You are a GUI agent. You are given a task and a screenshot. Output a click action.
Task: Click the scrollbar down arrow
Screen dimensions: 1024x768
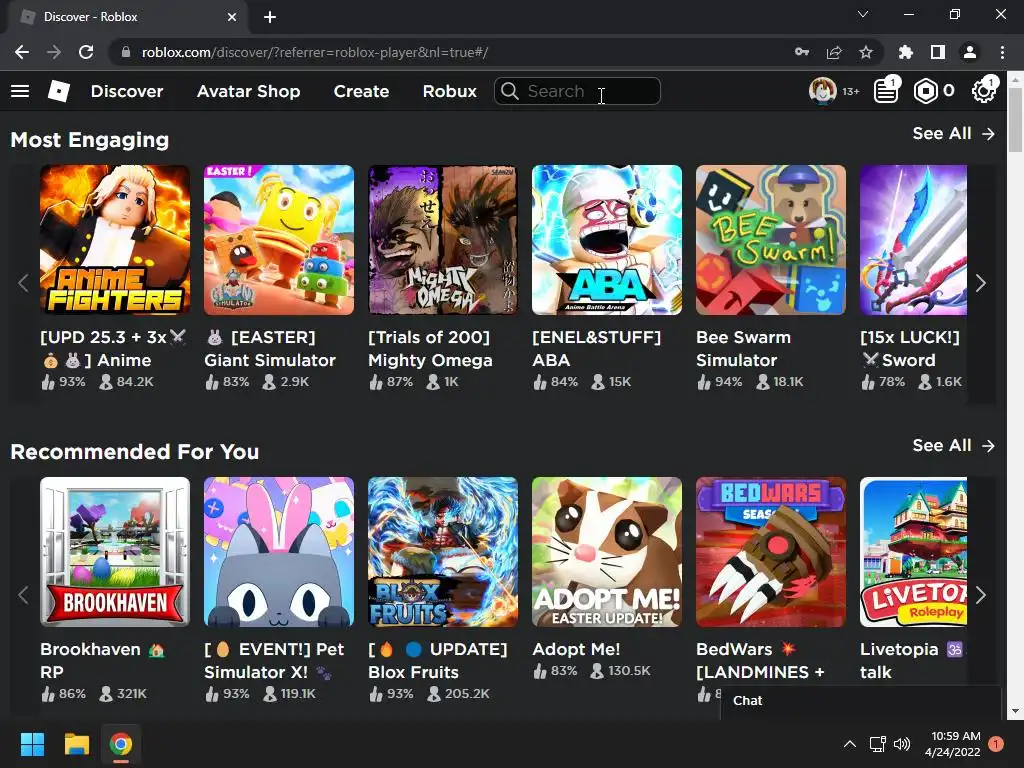[x=1016, y=711]
